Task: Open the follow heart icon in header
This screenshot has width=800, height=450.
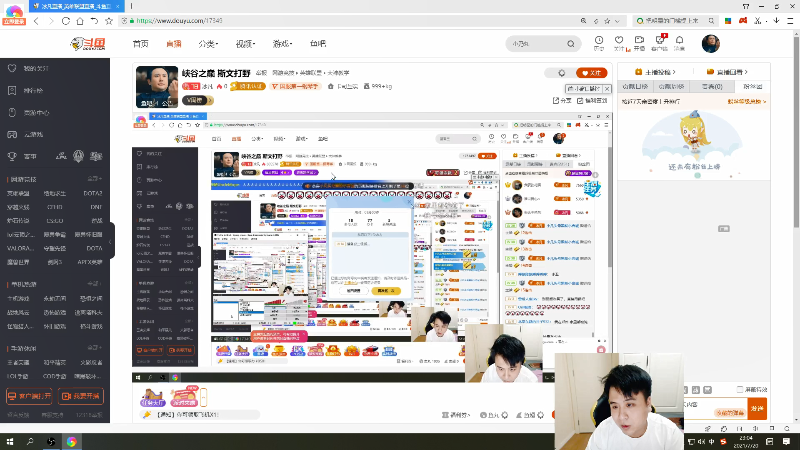Action: (x=619, y=43)
